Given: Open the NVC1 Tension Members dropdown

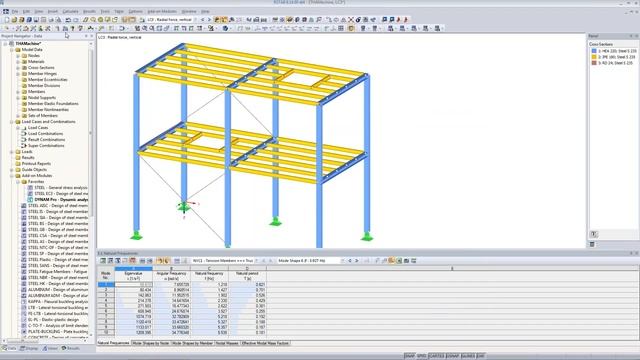Looking at the screenshot, I should click(x=256, y=260).
